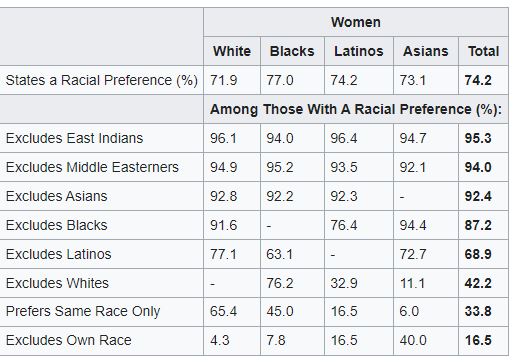Click the 40.0 Asians own race cell
520x363 pixels.
click(x=413, y=340)
